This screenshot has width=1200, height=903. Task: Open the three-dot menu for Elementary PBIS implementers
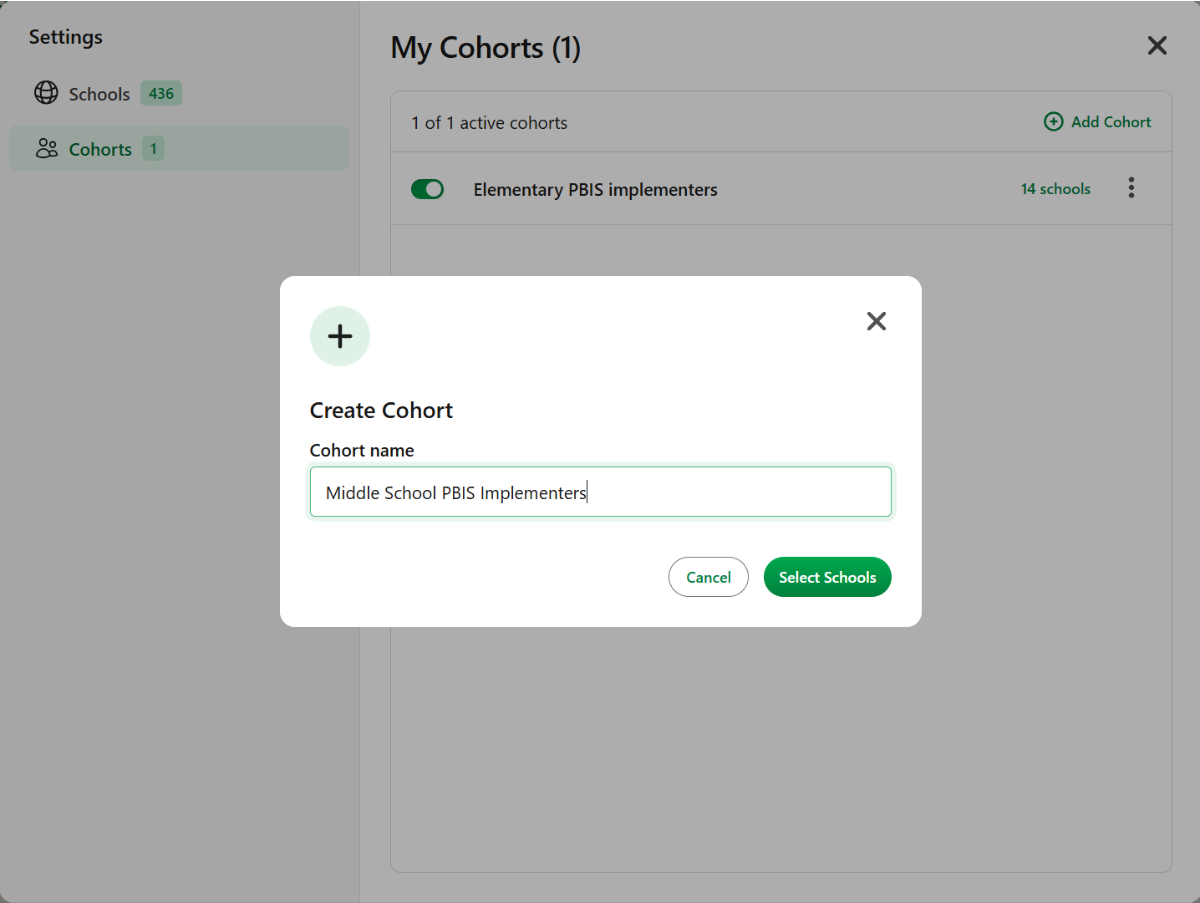[x=1131, y=188]
